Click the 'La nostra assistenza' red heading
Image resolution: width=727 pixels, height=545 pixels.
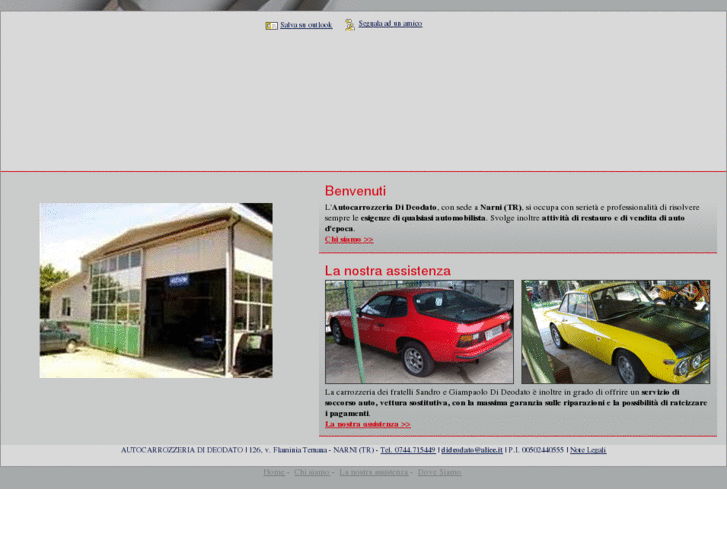(x=388, y=270)
